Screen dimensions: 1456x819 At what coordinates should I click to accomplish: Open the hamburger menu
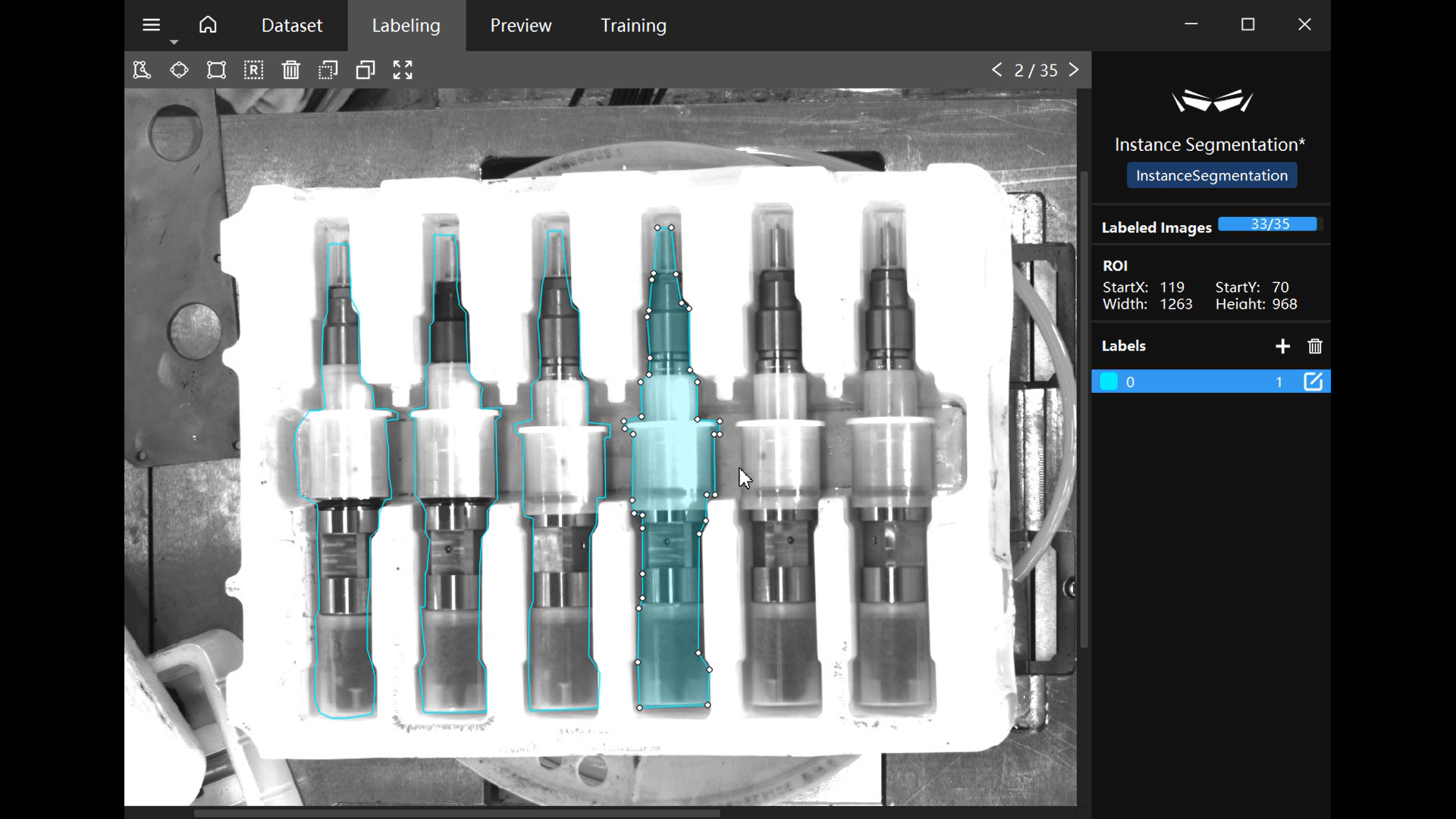(x=151, y=25)
